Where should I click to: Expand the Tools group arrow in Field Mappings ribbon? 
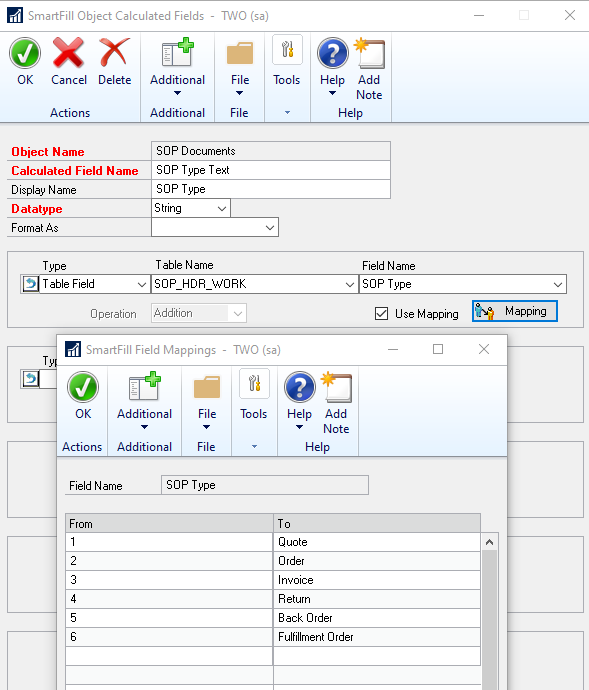coord(254,447)
